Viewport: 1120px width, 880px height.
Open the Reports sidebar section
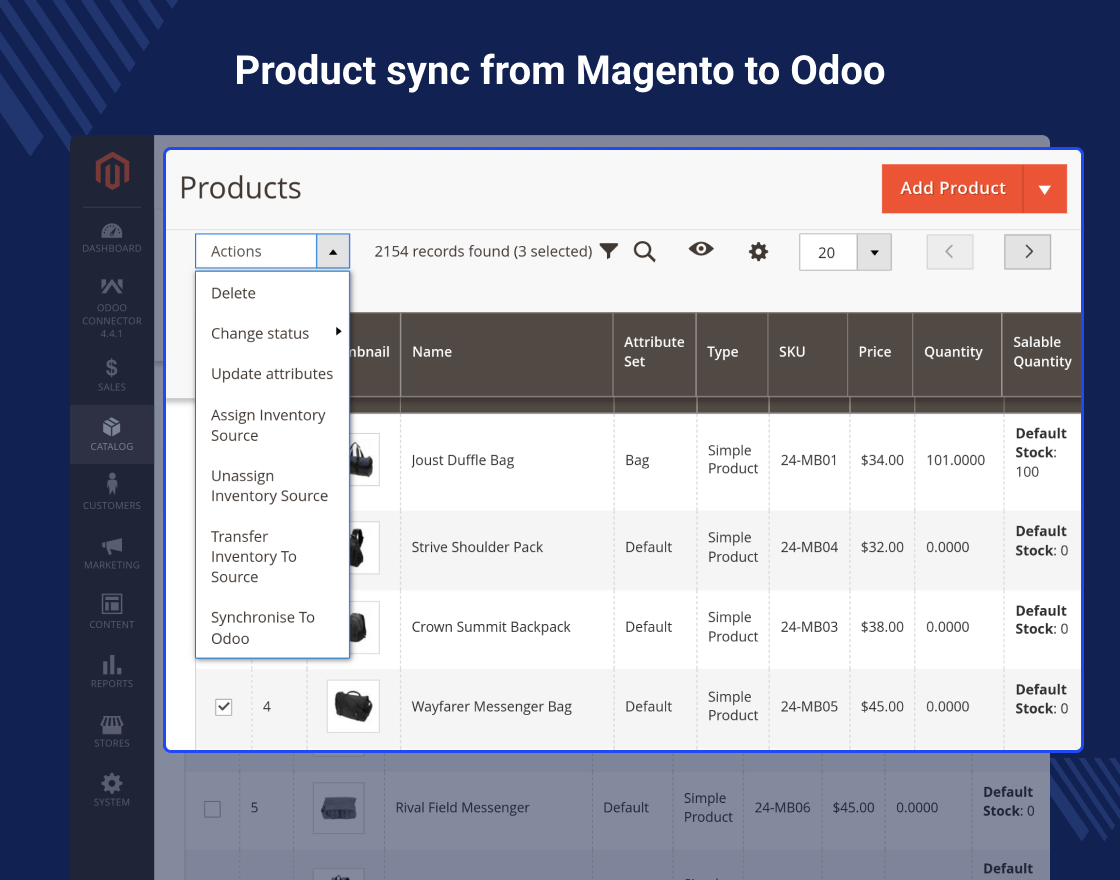[112, 671]
